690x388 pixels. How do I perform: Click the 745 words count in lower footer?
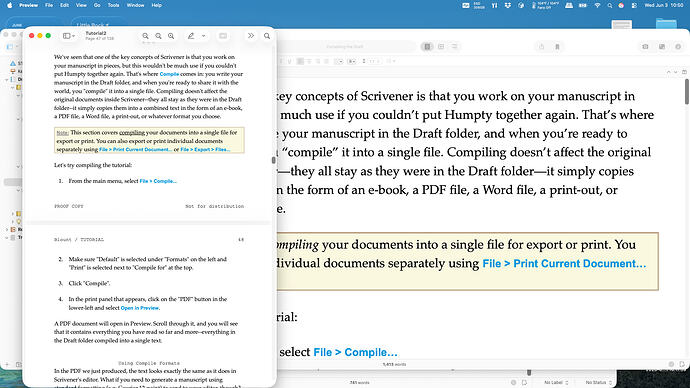[360, 382]
